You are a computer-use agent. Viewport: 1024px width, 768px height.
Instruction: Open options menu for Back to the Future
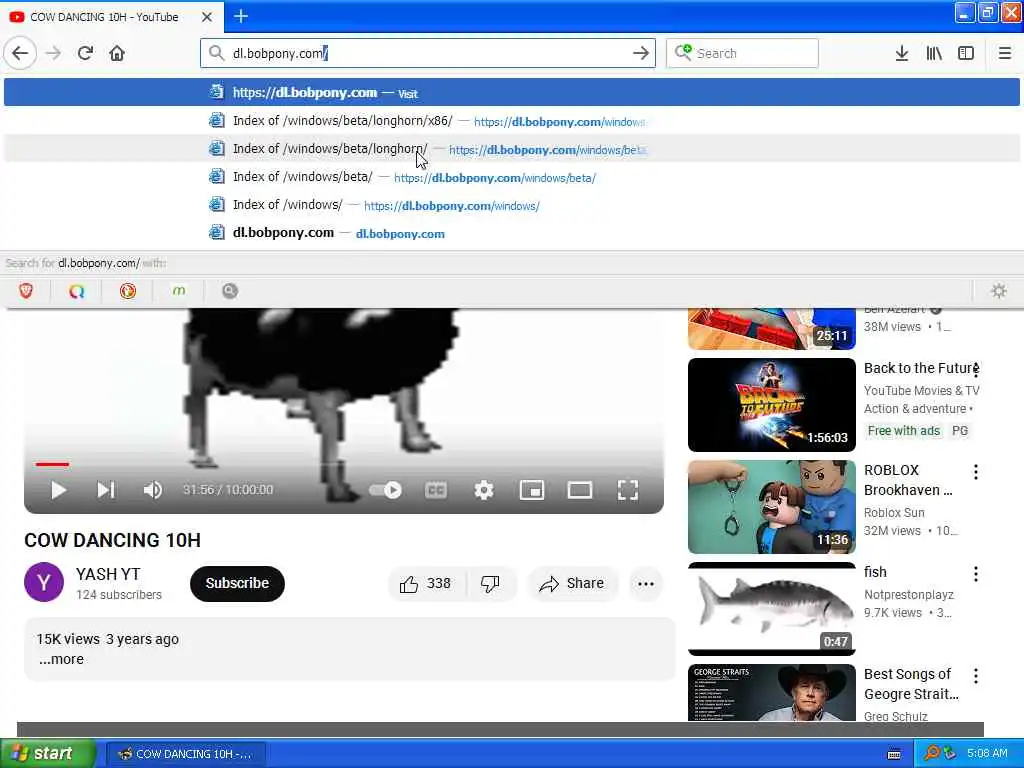tap(976, 370)
